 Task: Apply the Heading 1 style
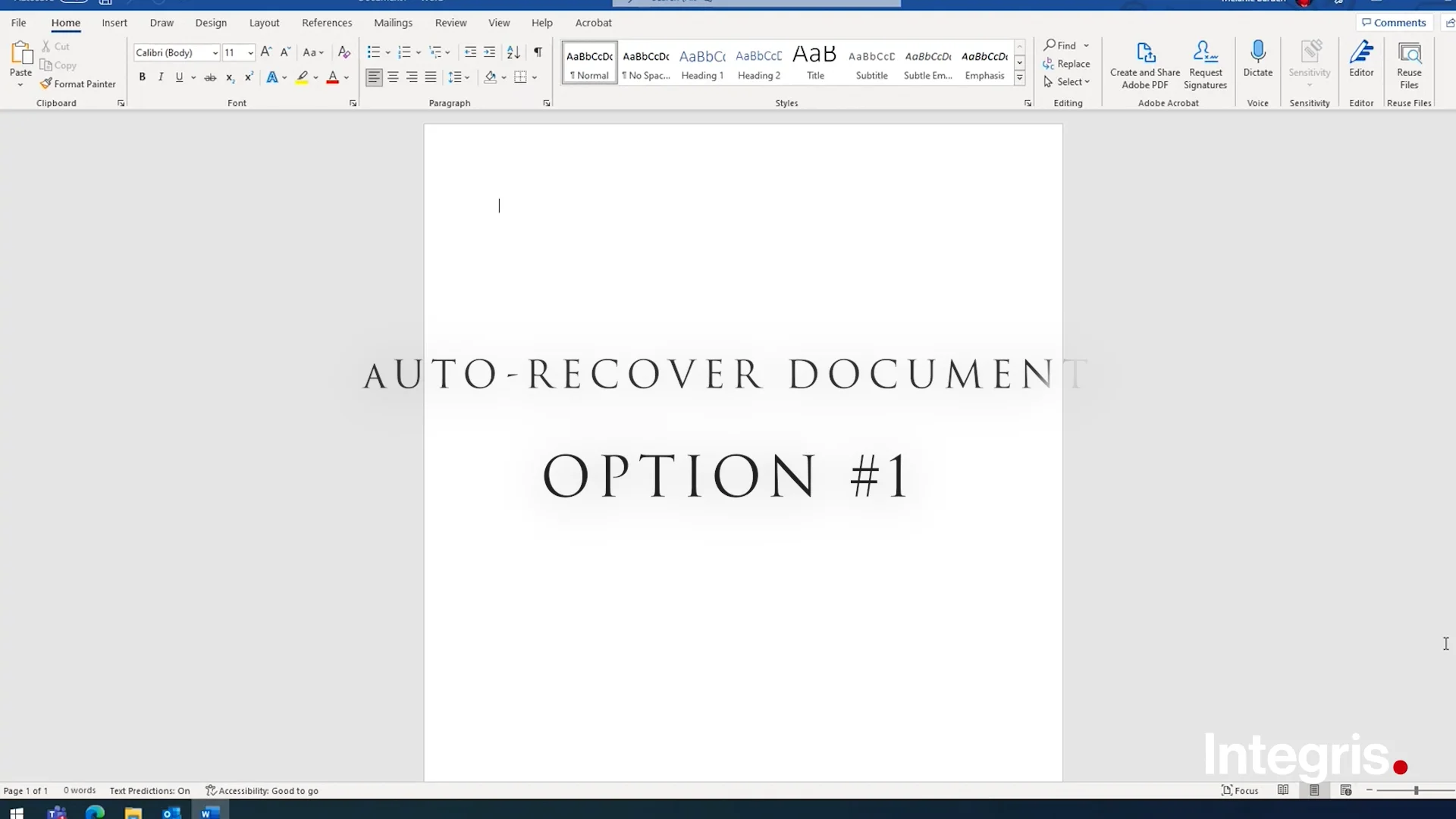click(702, 63)
